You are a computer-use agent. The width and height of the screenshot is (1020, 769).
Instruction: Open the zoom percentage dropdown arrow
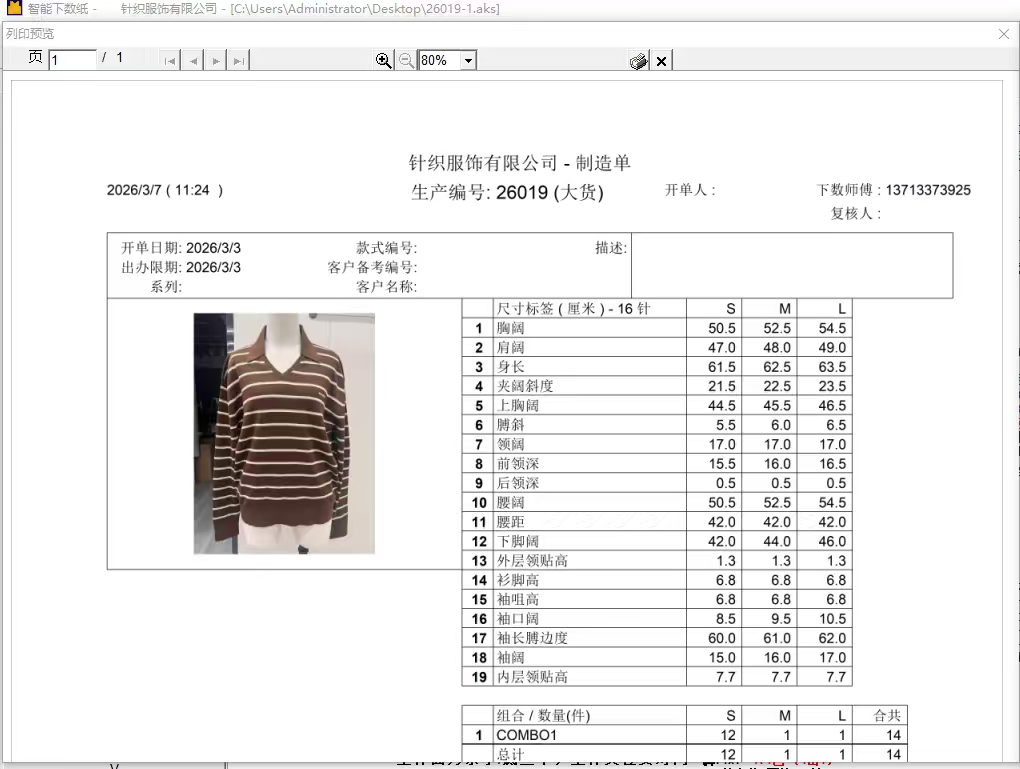468,61
